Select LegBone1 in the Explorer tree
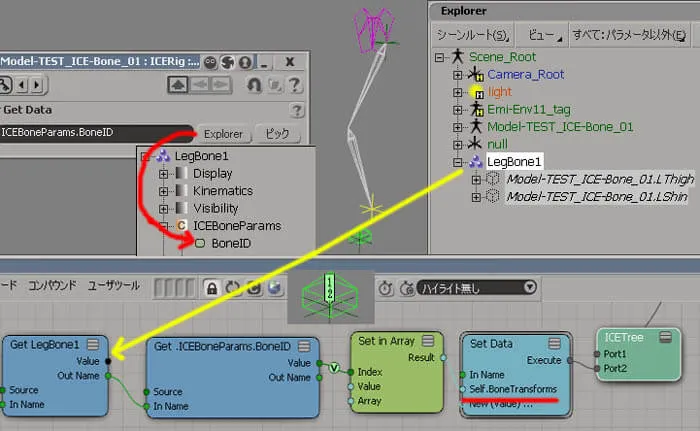The height and width of the screenshot is (431, 700). pos(514,162)
